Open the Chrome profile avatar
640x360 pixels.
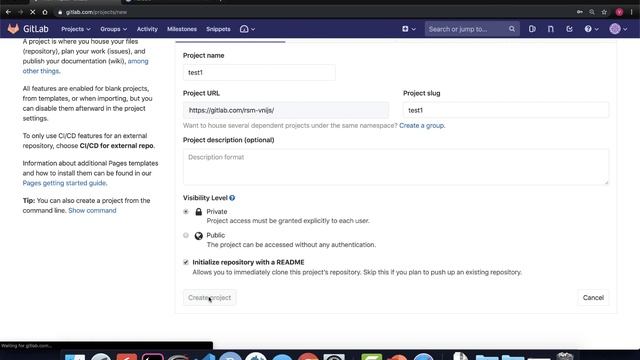tap(619, 12)
